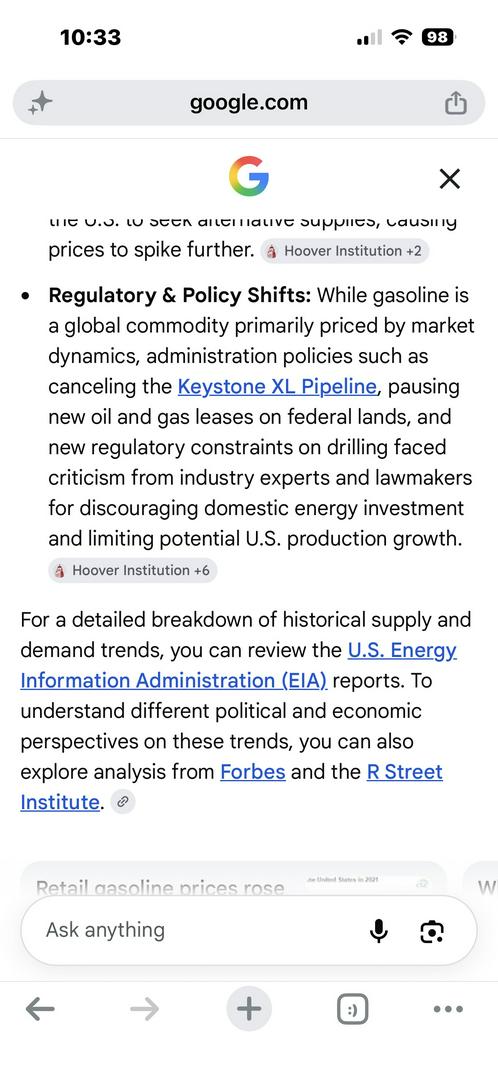Image resolution: width=498 pixels, height=1080 pixels.
Task: Close the AI overview with the X
Action: coord(449,179)
